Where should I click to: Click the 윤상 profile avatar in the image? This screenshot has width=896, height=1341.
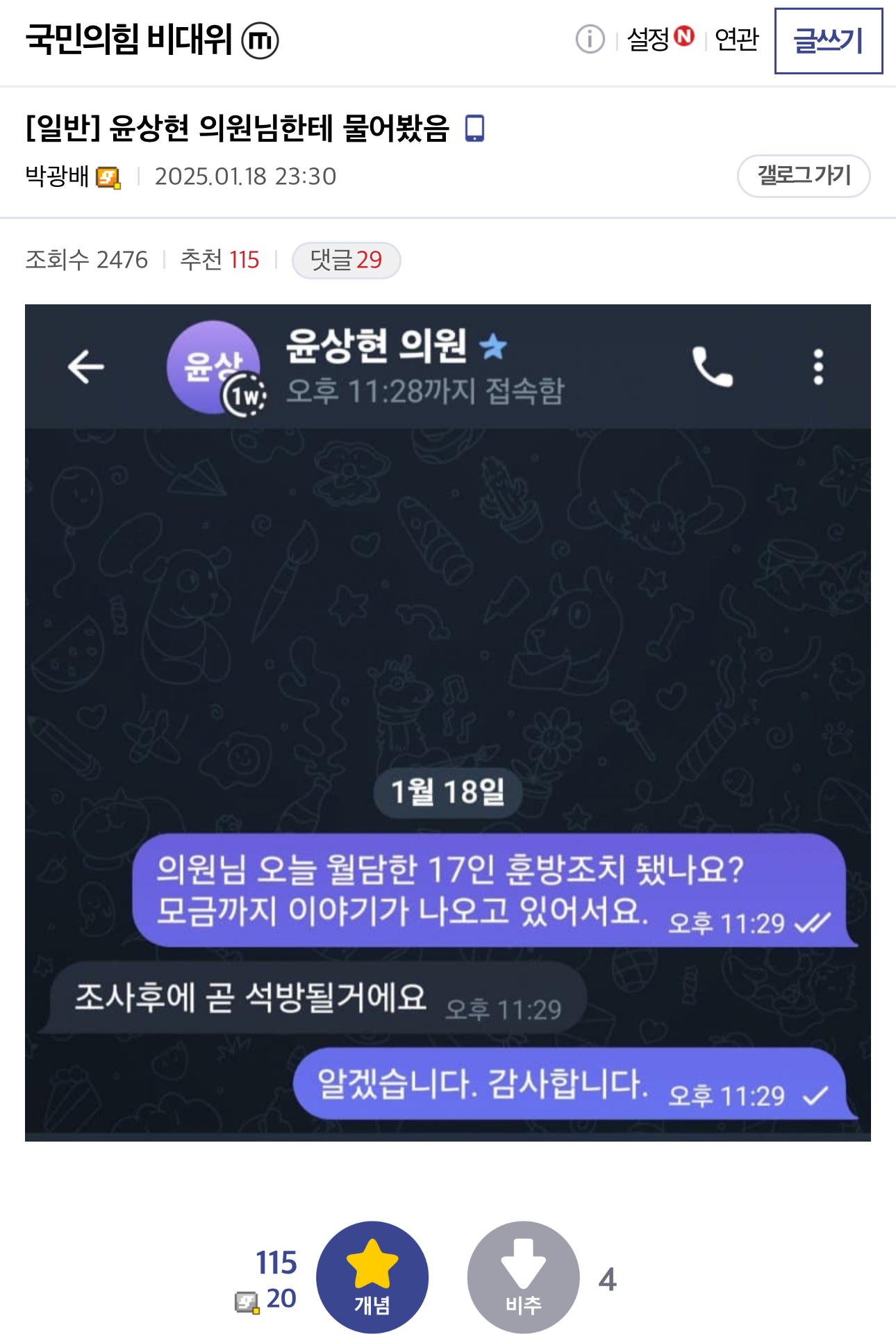(214, 367)
